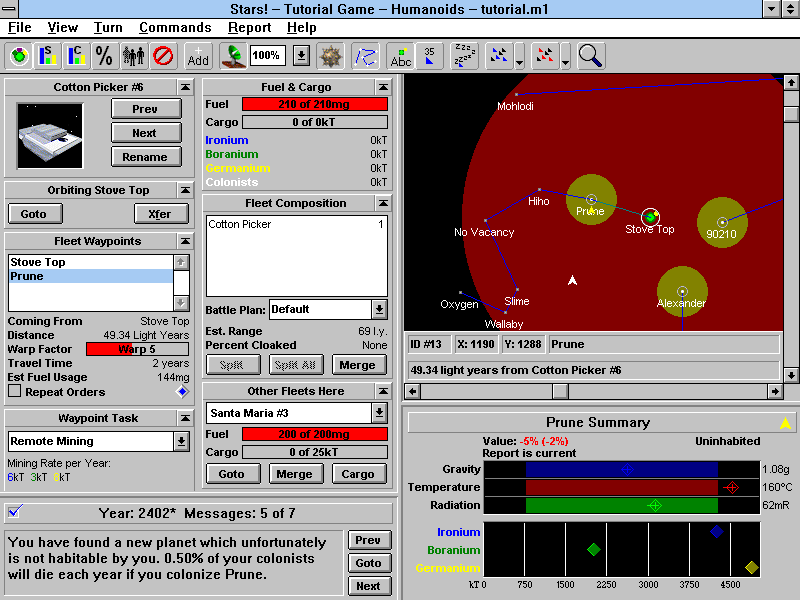Open the Report menu
Image resolution: width=800 pixels, height=600 pixels.
tap(249, 28)
